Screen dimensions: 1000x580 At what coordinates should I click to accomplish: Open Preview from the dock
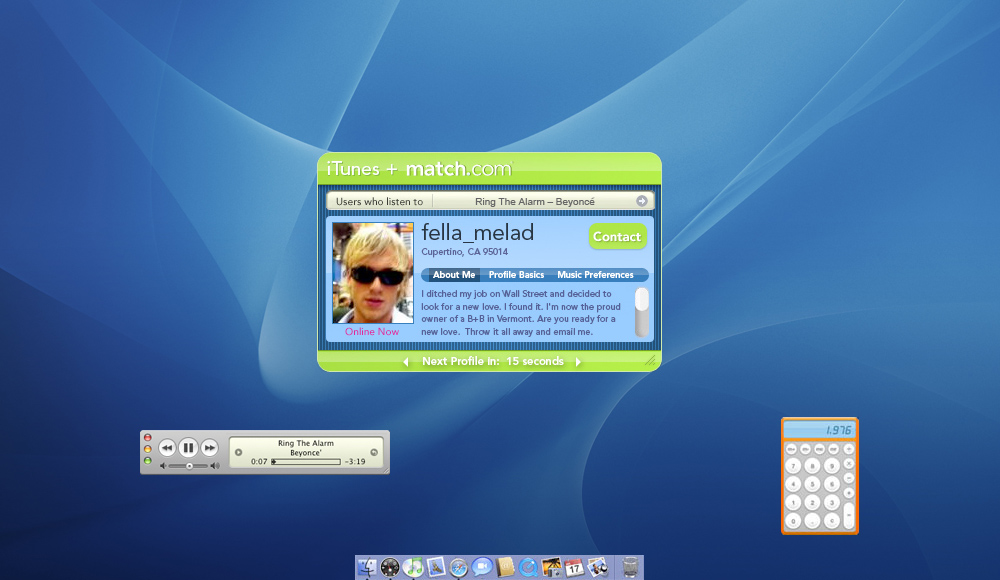coord(598,567)
